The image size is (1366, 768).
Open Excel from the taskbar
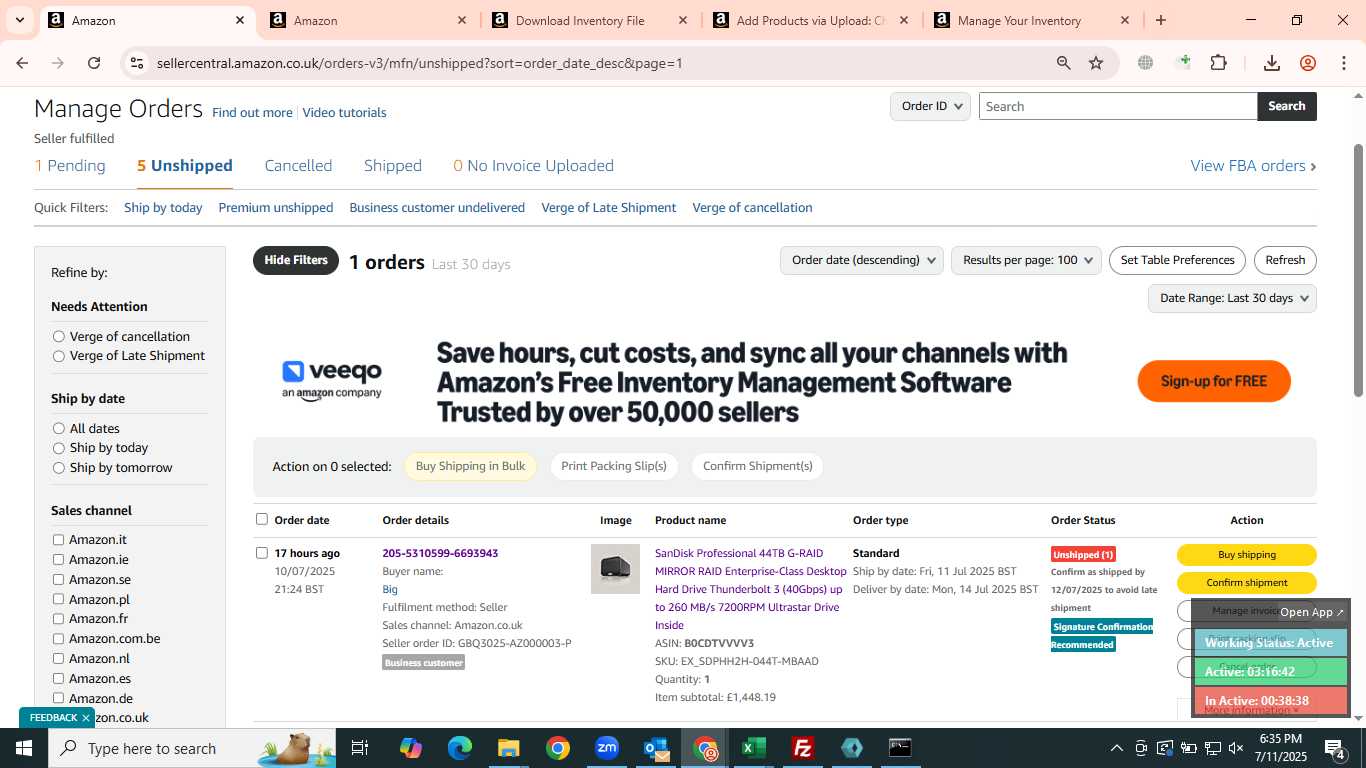coord(754,748)
